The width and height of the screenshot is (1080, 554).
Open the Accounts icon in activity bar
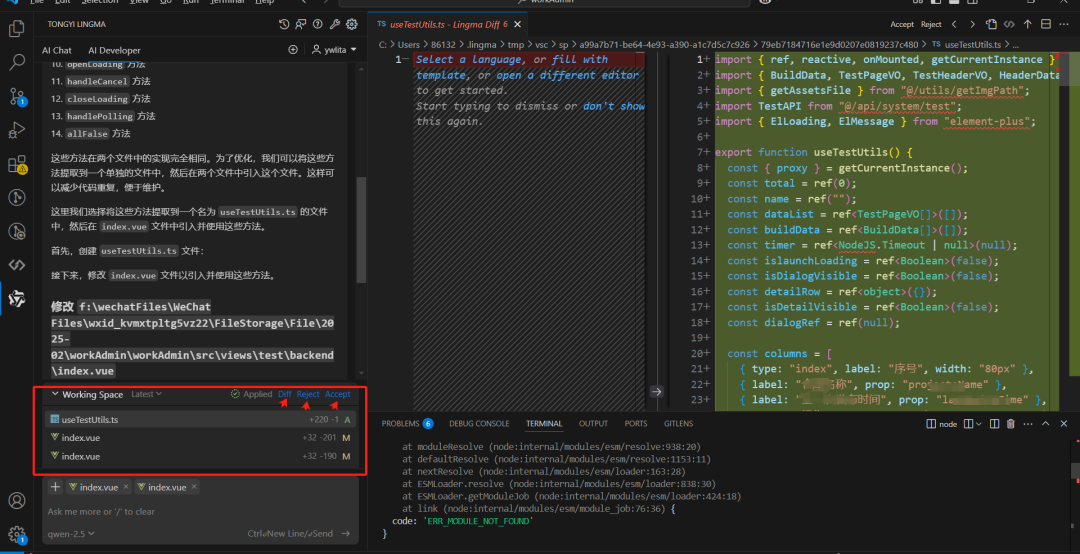(x=17, y=500)
